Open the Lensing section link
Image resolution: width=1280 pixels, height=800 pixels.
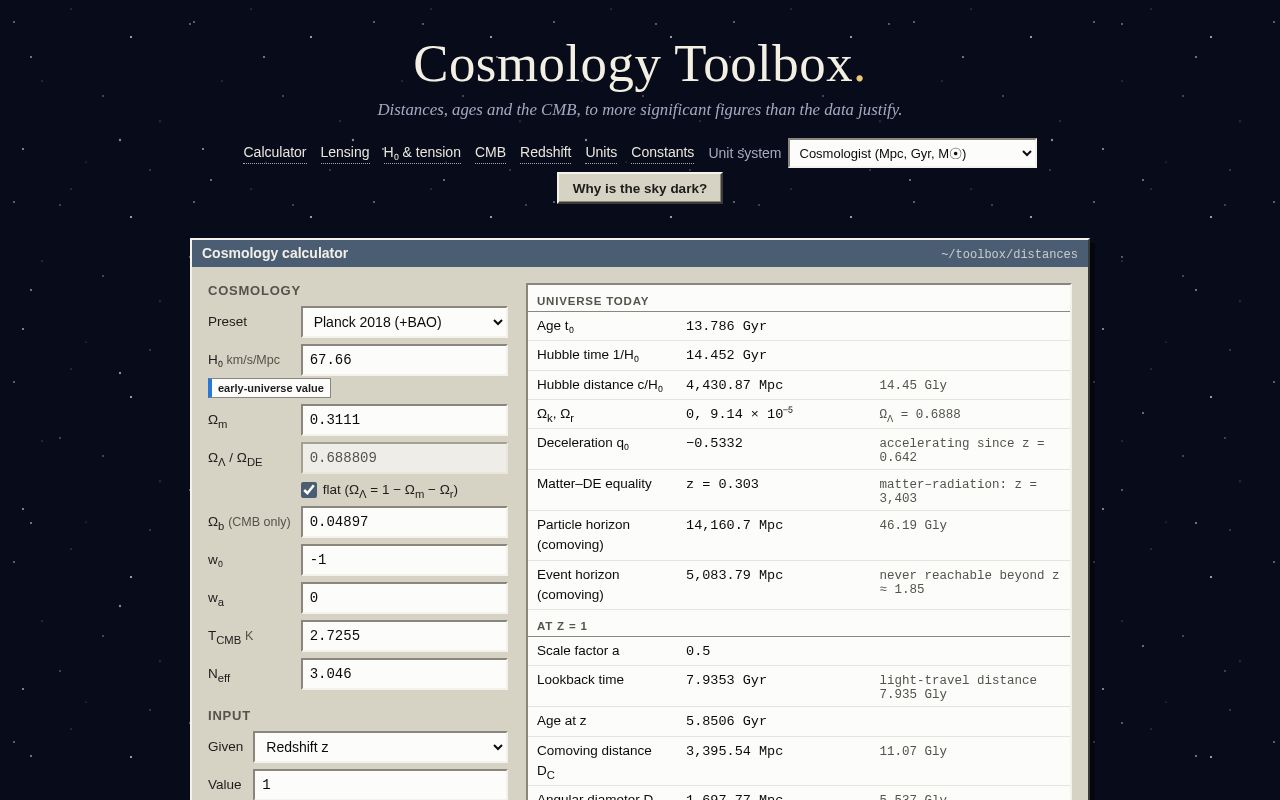coord(345,152)
